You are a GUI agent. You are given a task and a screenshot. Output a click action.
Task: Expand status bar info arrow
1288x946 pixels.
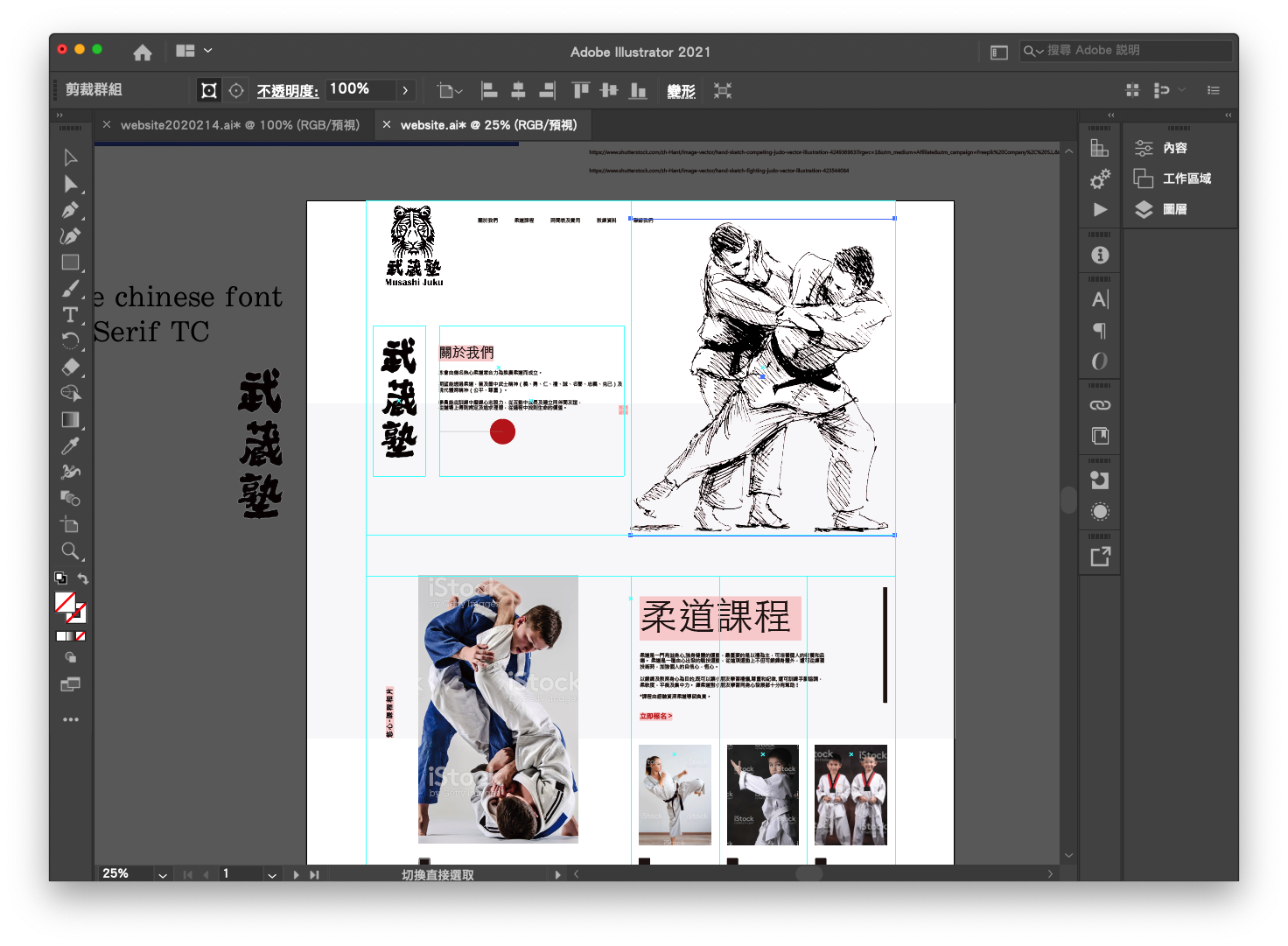557,874
